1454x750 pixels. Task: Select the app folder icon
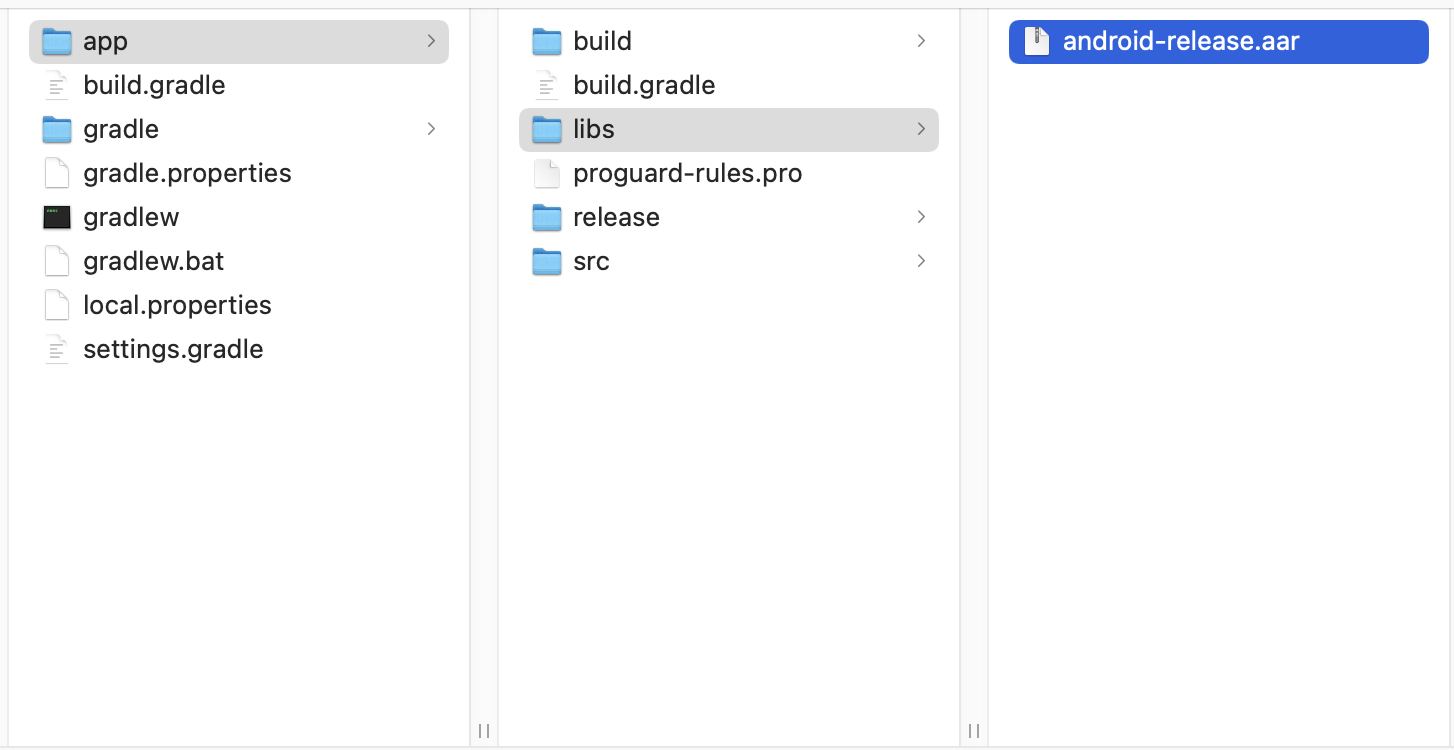coord(57,41)
